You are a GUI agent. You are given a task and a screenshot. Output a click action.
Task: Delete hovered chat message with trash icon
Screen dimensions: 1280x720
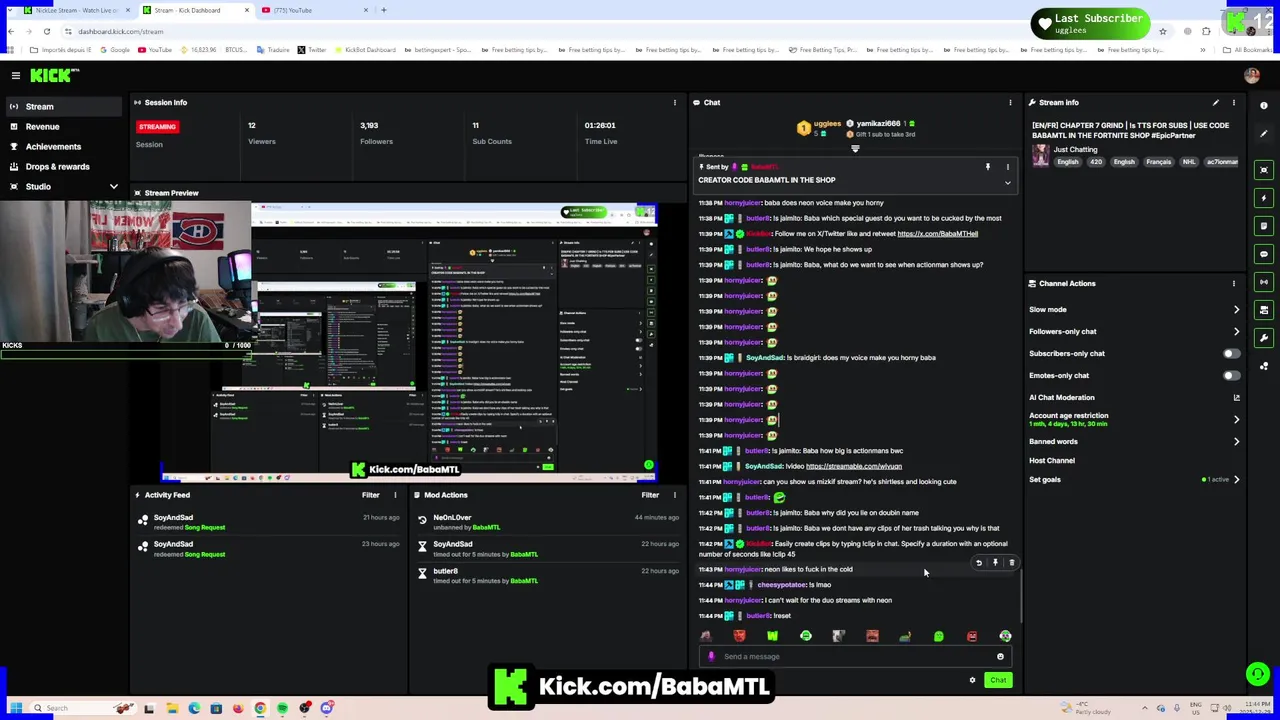pyautogui.click(x=1011, y=563)
